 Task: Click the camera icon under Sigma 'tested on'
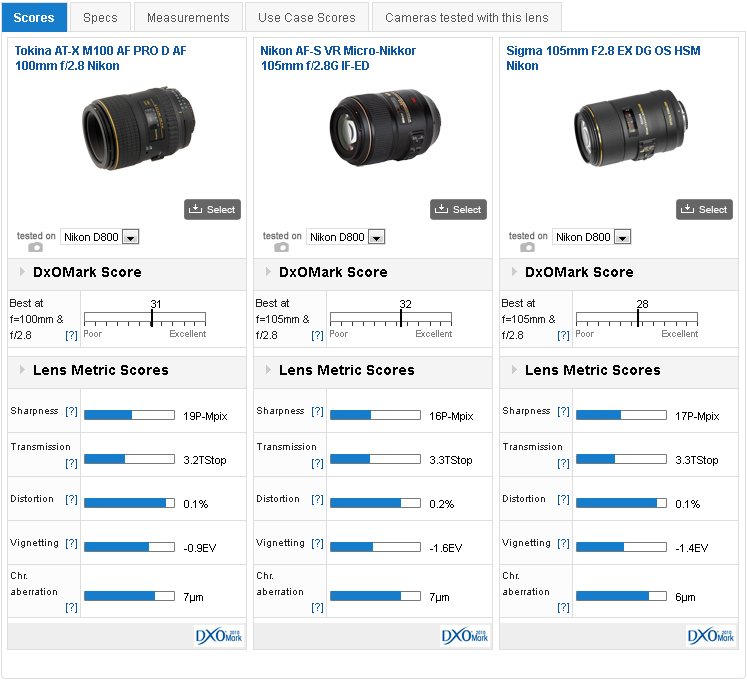(x=527, y=247)
